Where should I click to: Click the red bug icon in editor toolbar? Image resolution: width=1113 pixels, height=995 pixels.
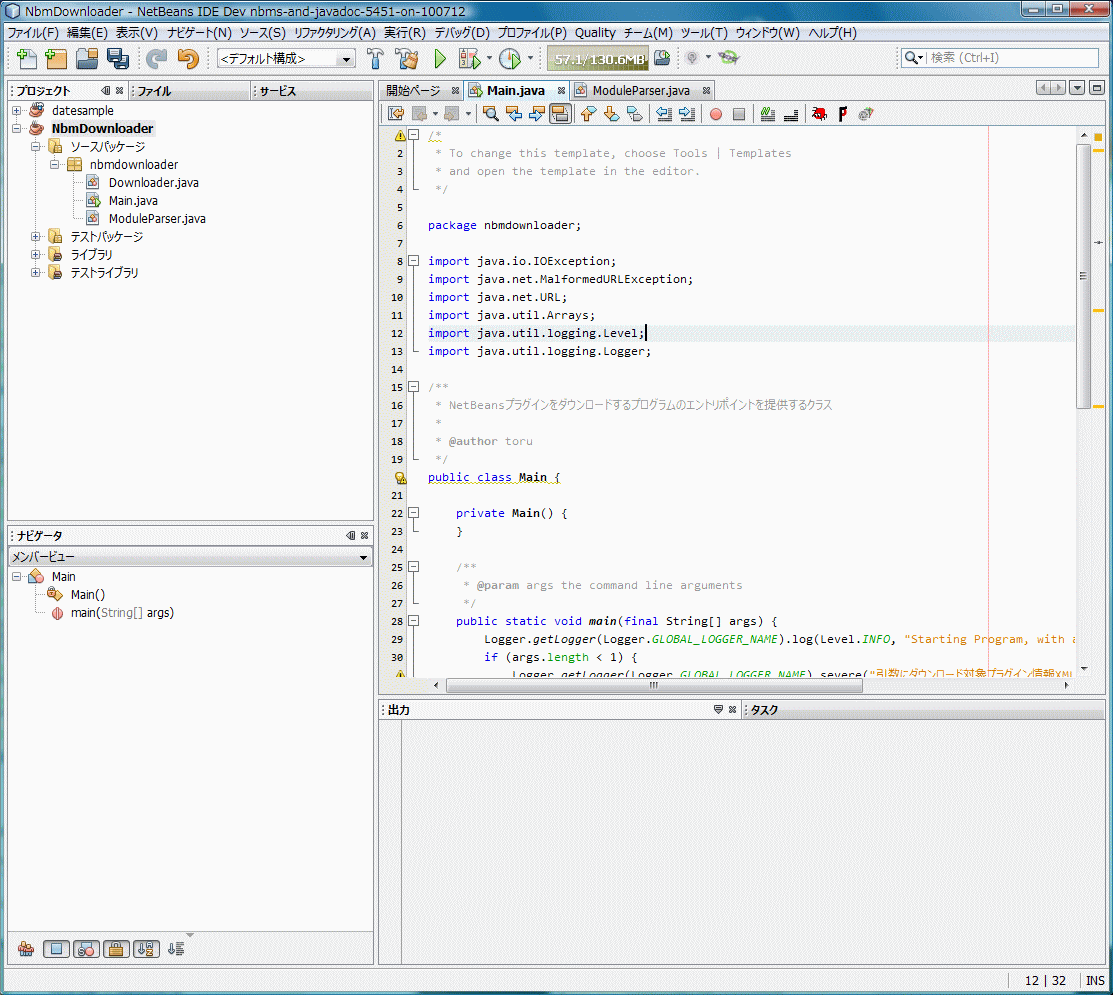click(819, 114)
